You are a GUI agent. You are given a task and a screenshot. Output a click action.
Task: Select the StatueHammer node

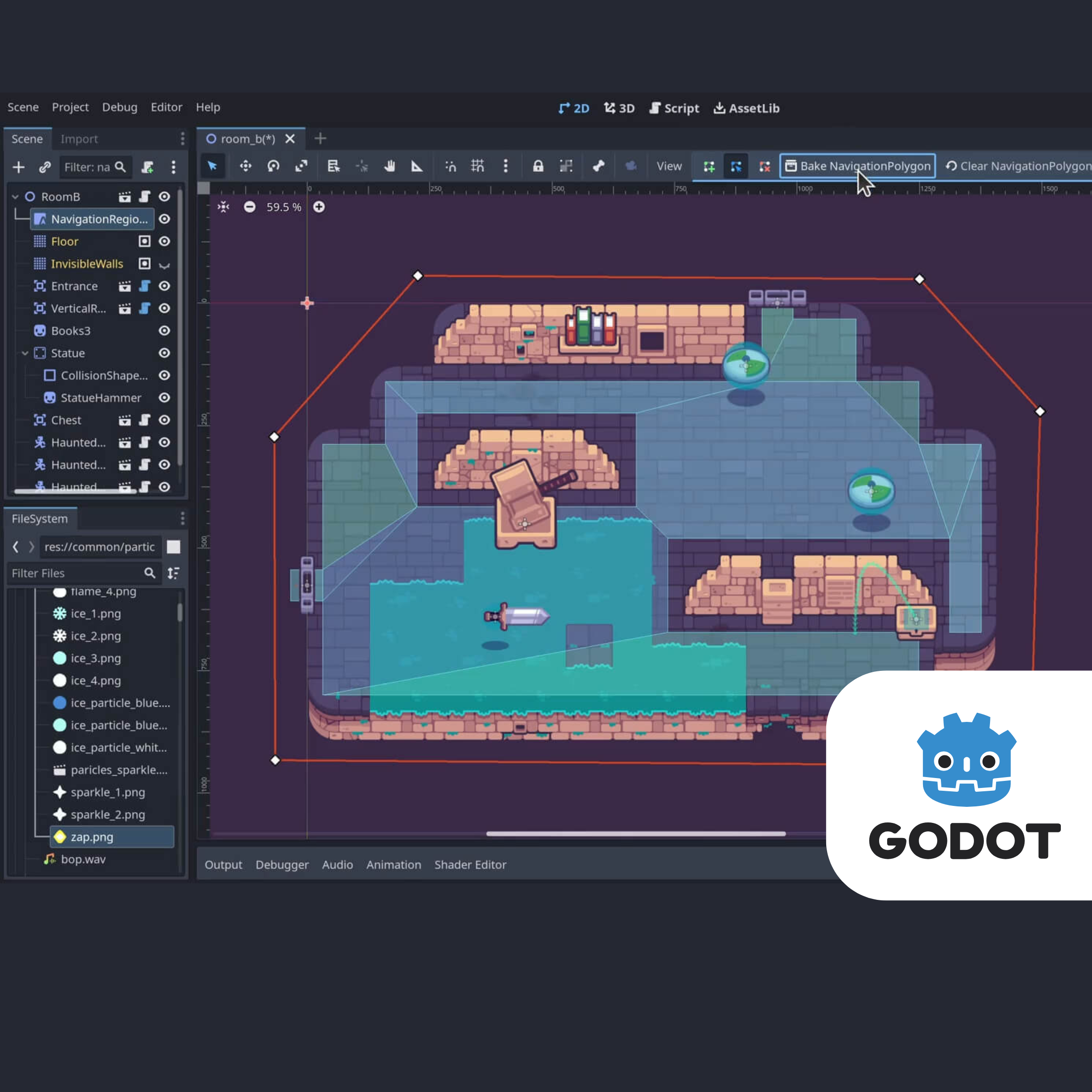coord(101,398)
